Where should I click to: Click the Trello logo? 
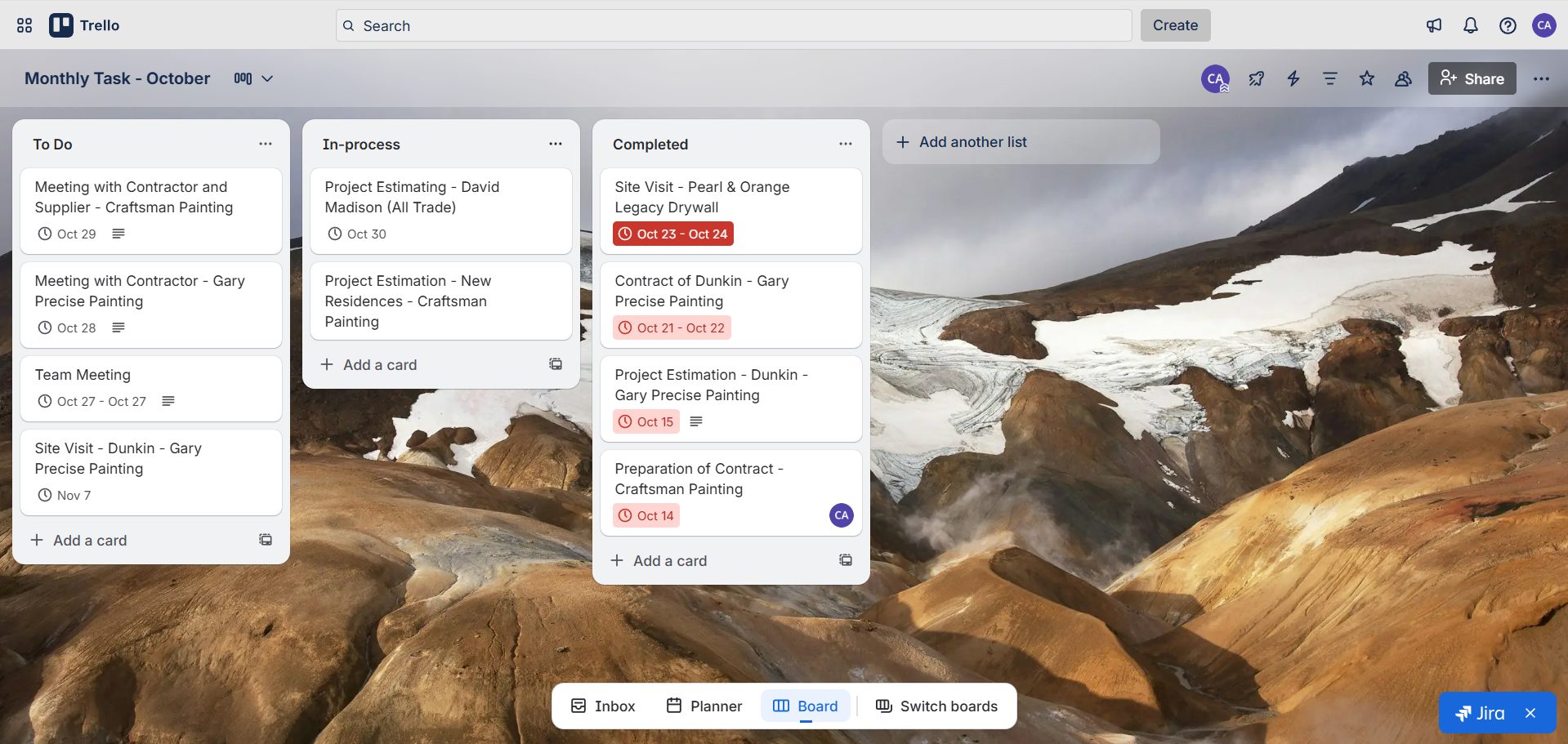coord(84,25)
